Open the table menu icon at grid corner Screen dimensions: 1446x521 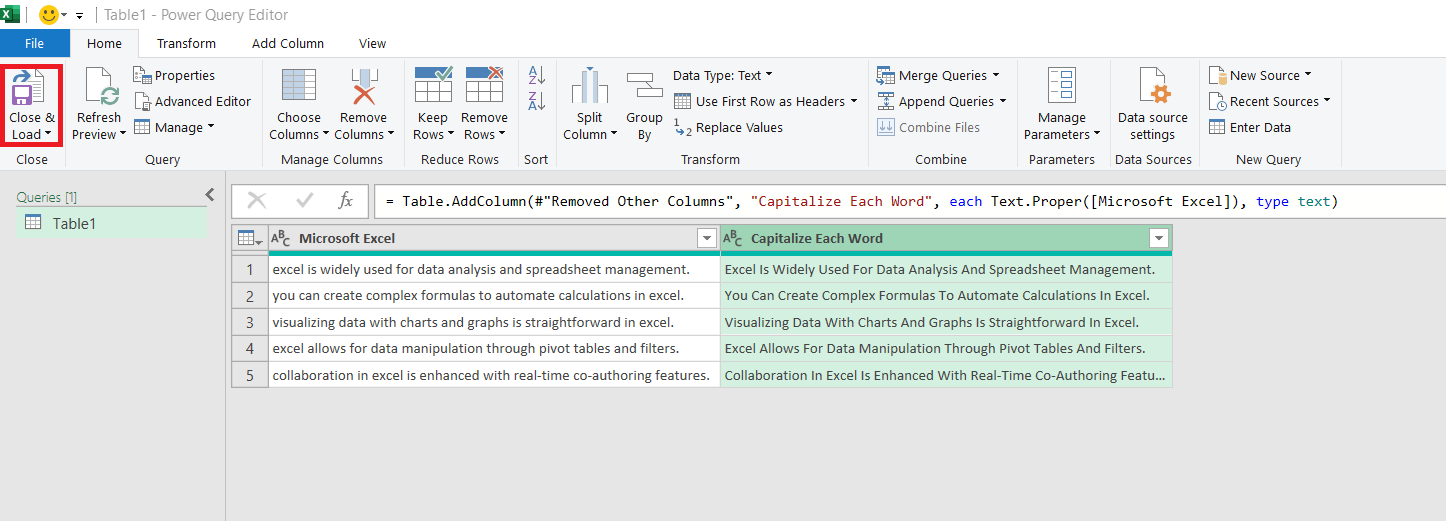(250, 238)
